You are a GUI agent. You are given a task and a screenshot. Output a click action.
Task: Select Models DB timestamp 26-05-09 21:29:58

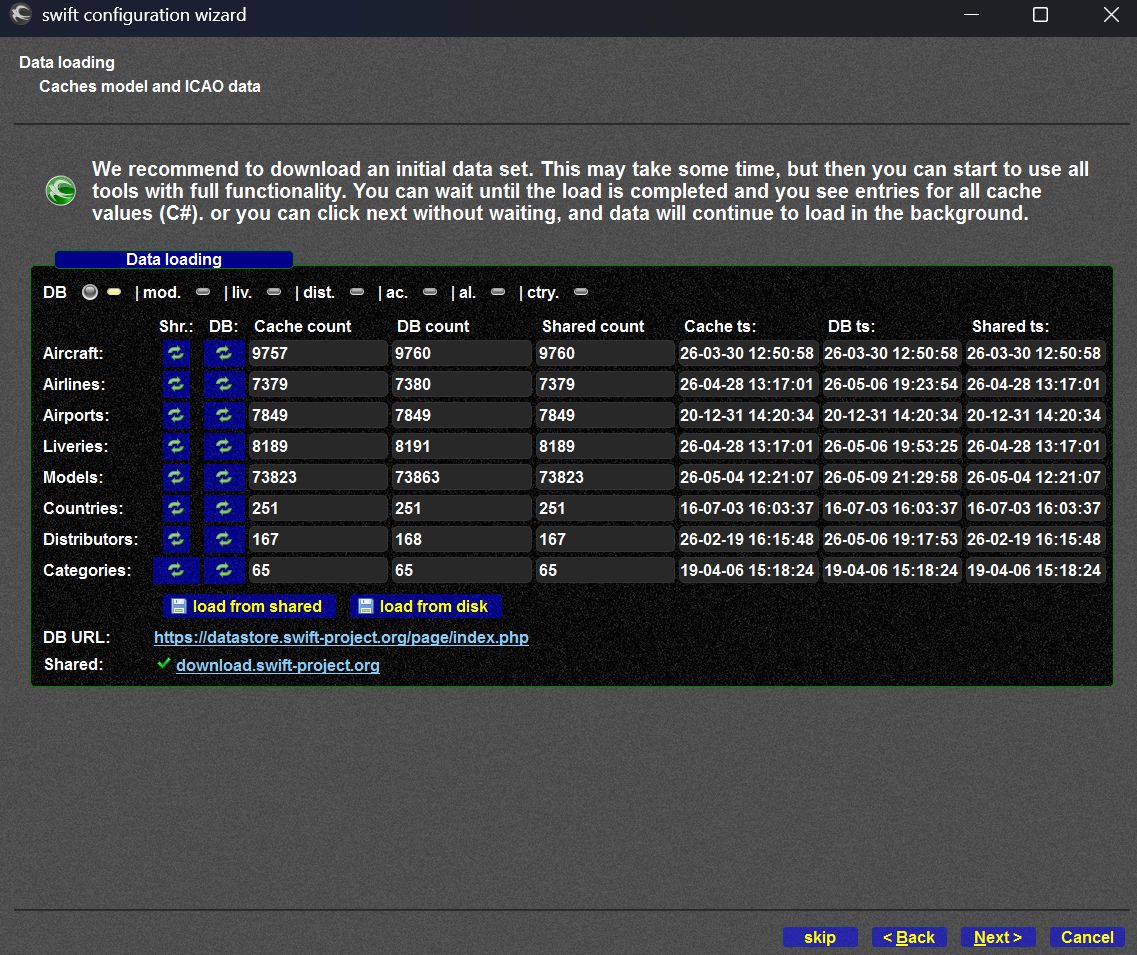pos(891,477)
